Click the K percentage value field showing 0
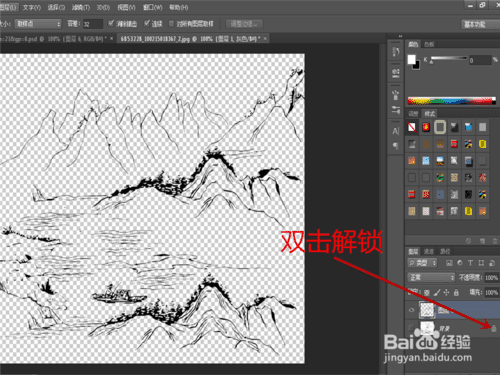The height and width of the screenshot is (375, 500). (x=480, y=60)
